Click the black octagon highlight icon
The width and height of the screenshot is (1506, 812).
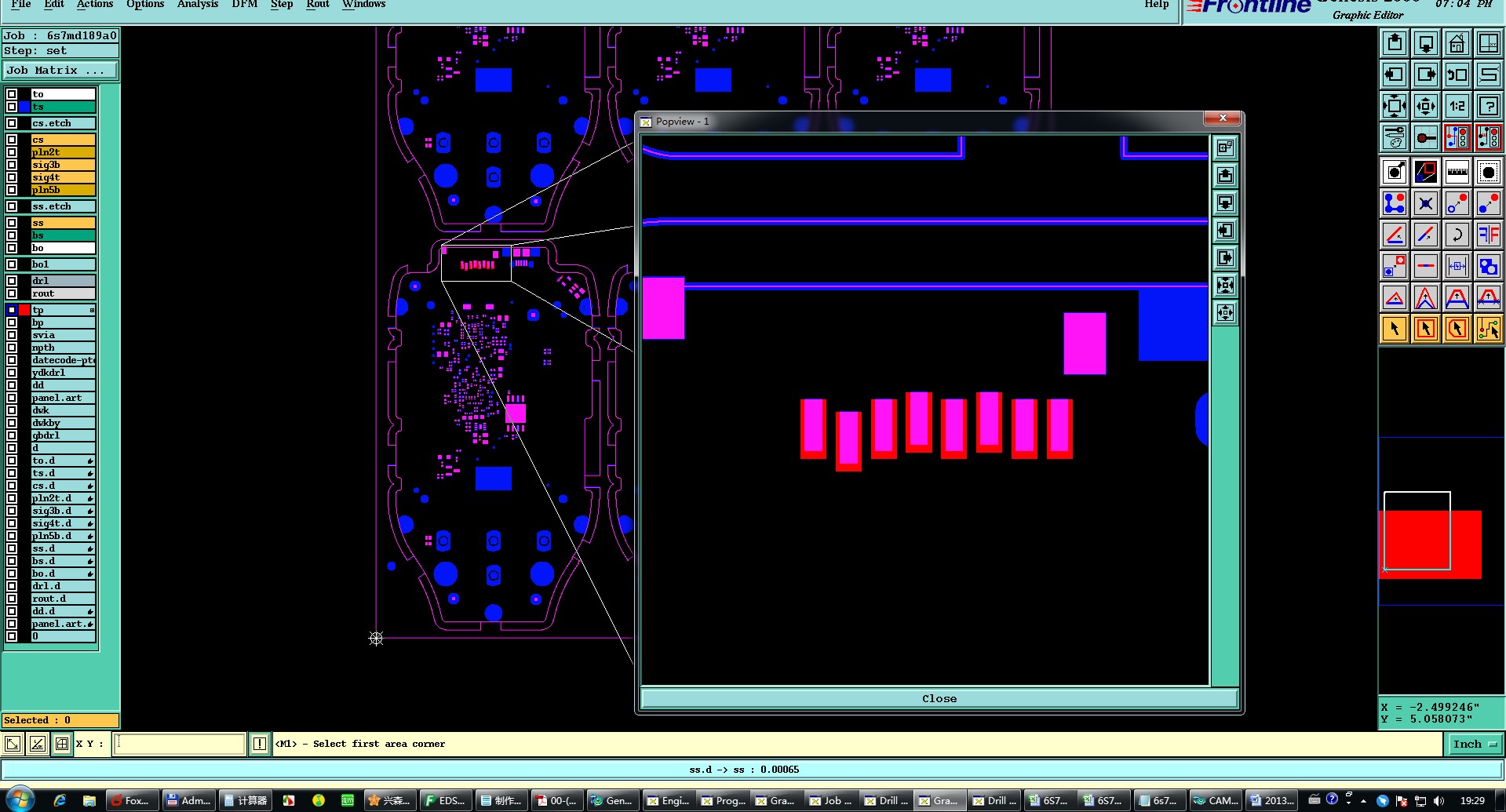(x=1488, y=172)
